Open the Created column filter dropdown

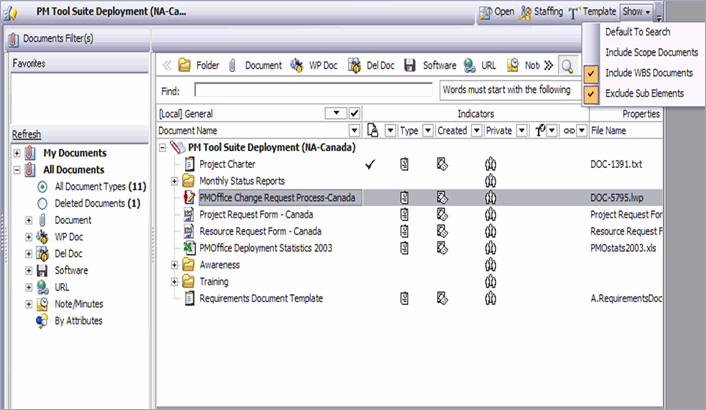tap(476, 131)
